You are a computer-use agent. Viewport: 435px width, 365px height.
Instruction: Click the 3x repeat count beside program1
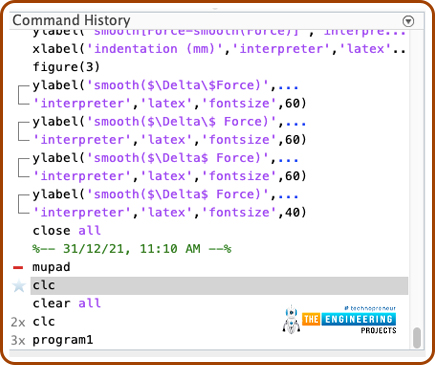click(x=18, y=340)
